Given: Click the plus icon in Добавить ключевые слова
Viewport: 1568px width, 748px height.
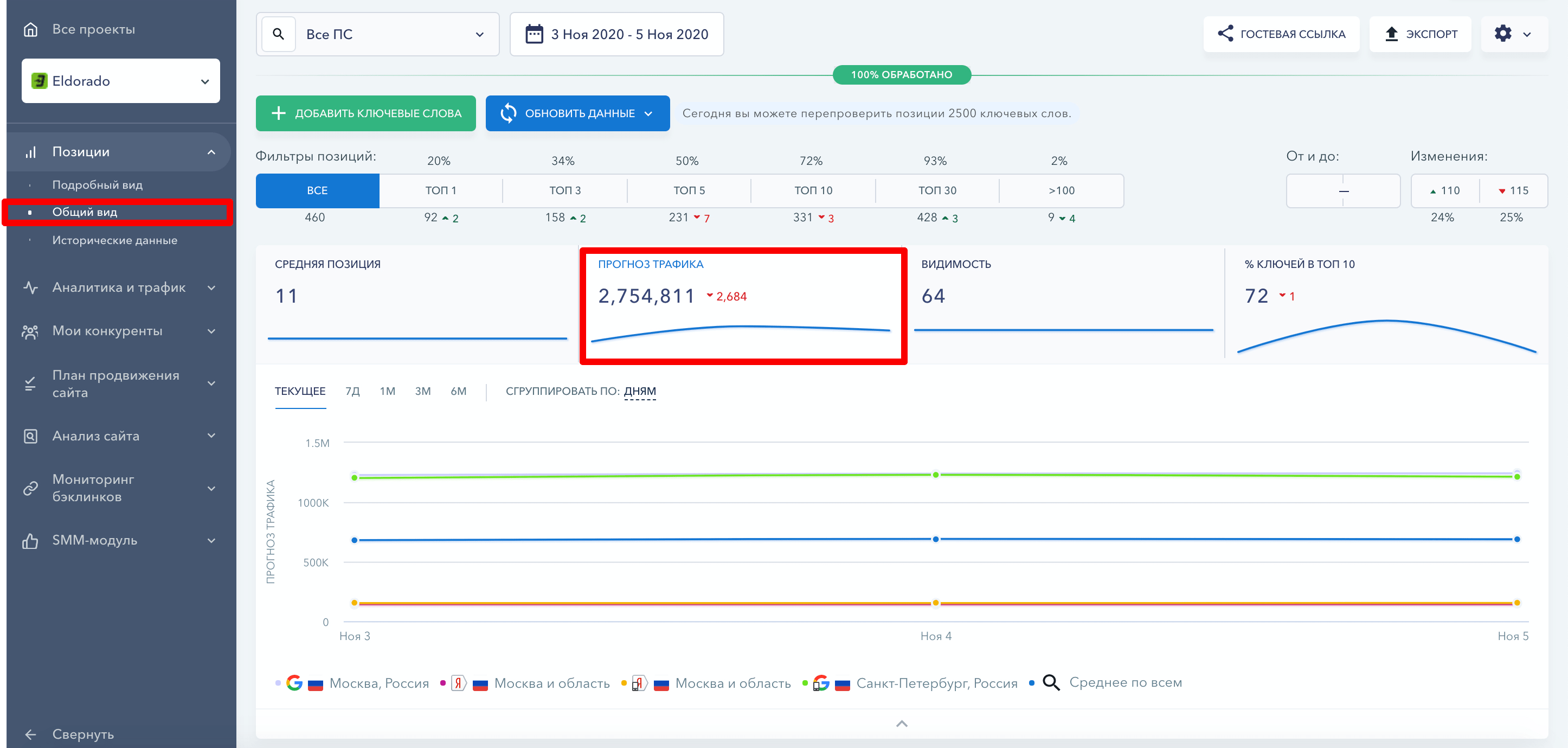Looking at the screenshot, I should 279,113.
